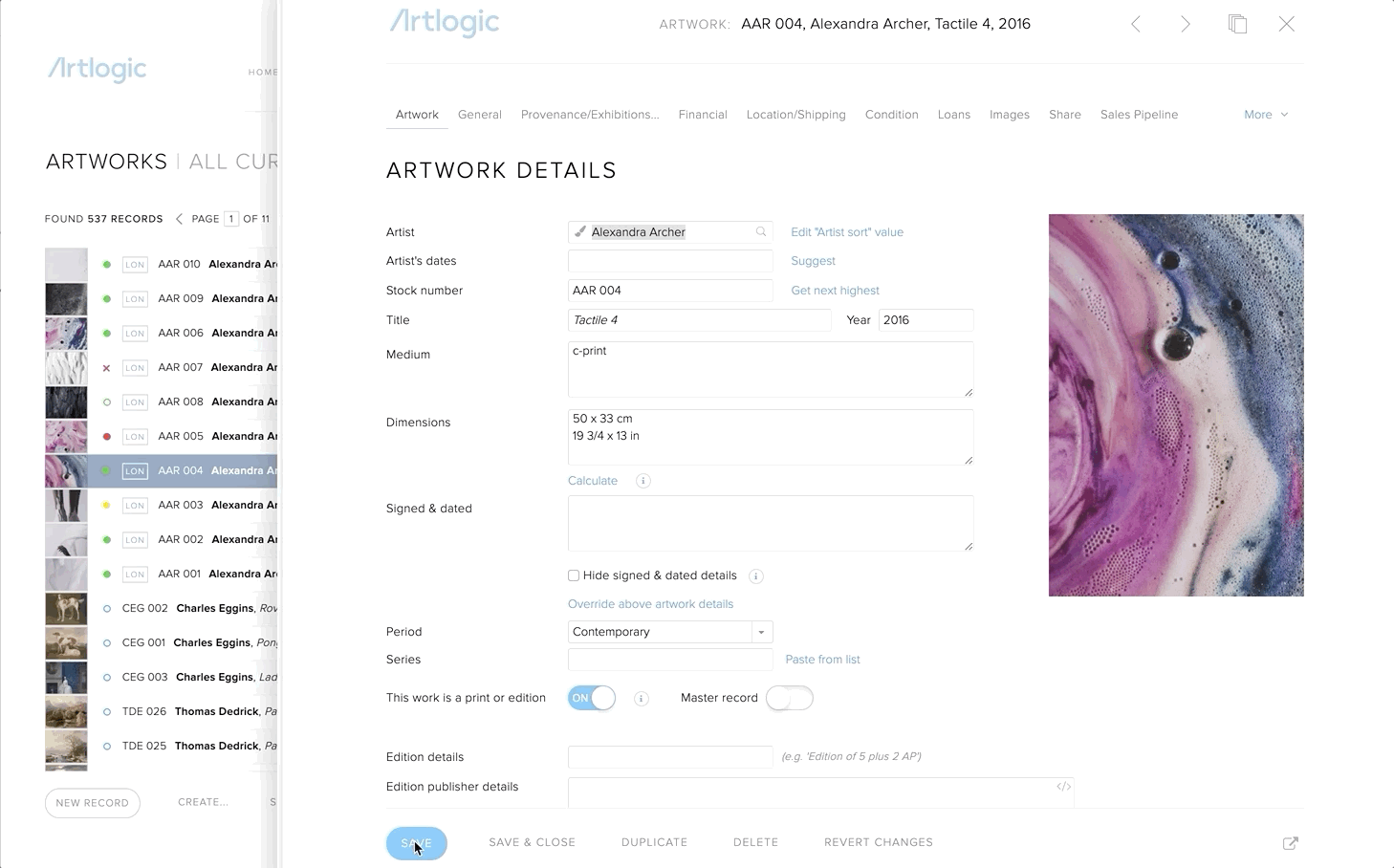
Task: Click hollow status dot for AAR 008
Action: 107,402
